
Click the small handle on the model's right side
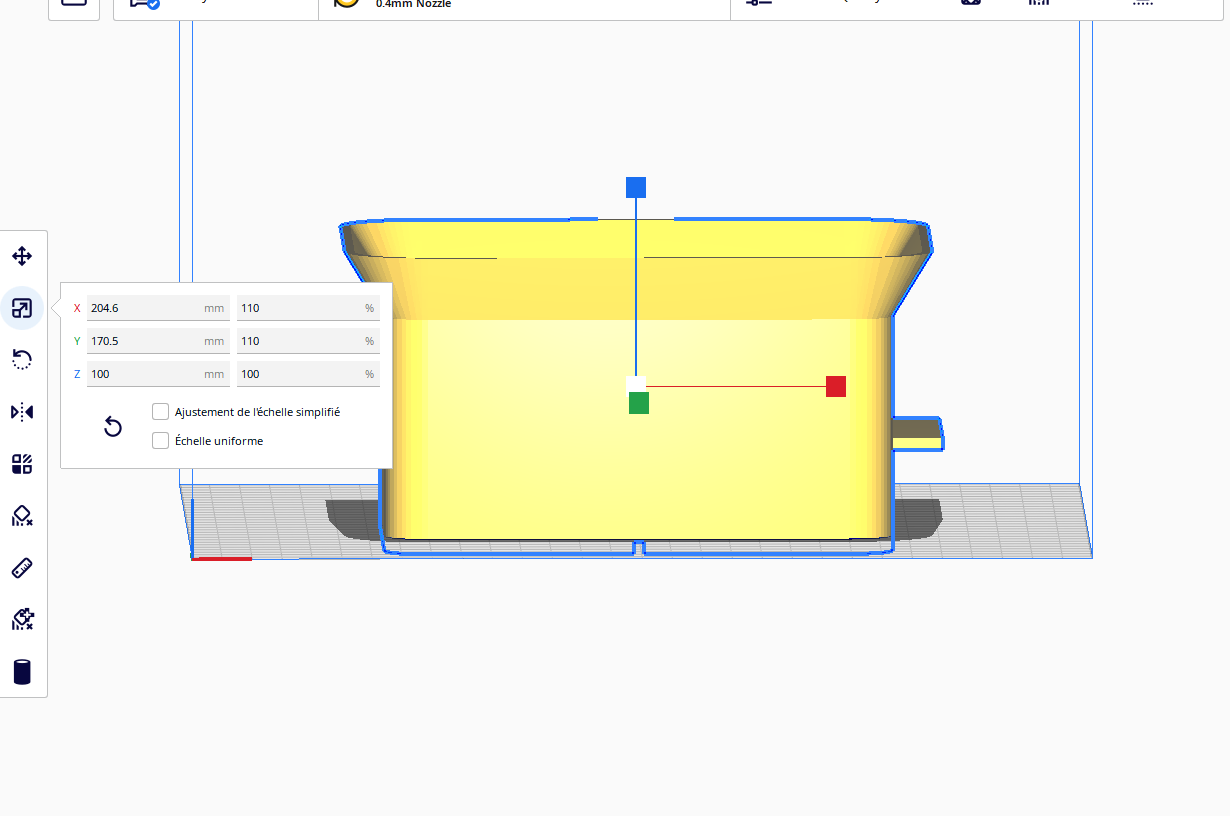coord(917,434)
